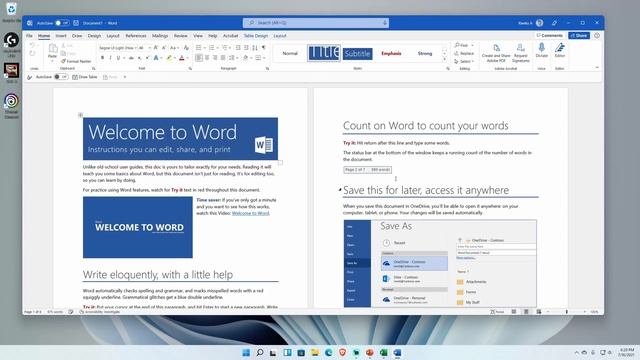Apply the Emphasis style
This screenshot has width=640, height=360.
[x=391, y=53]
